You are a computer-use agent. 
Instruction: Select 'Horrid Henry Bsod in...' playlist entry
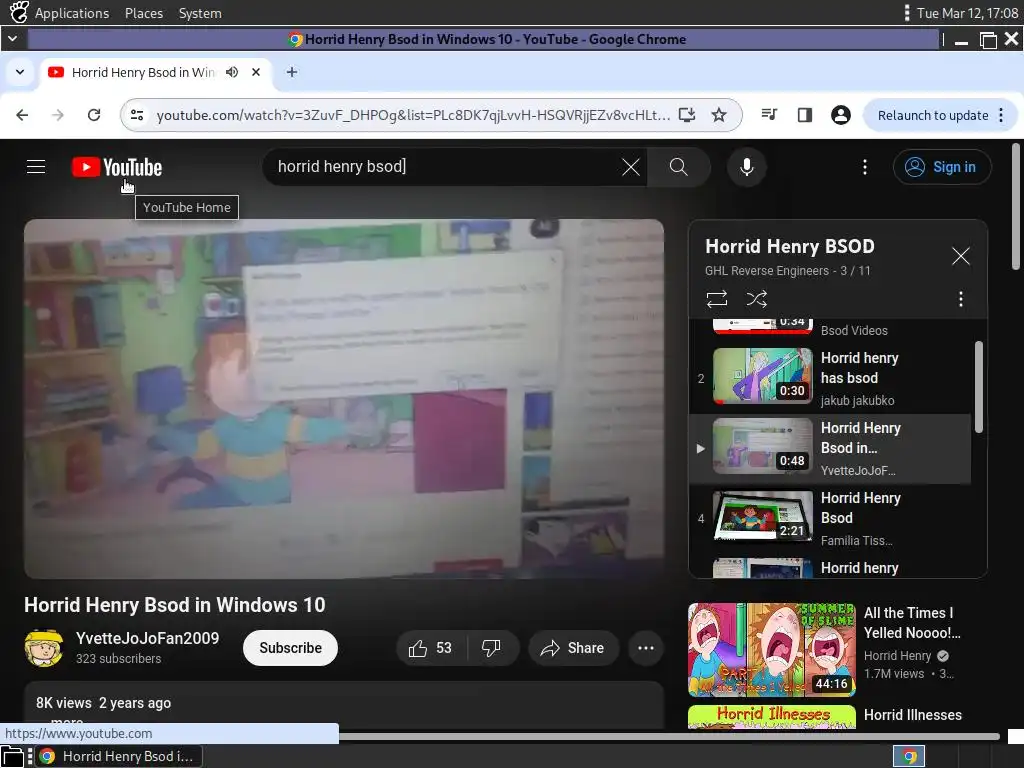[x=829, y=449]
